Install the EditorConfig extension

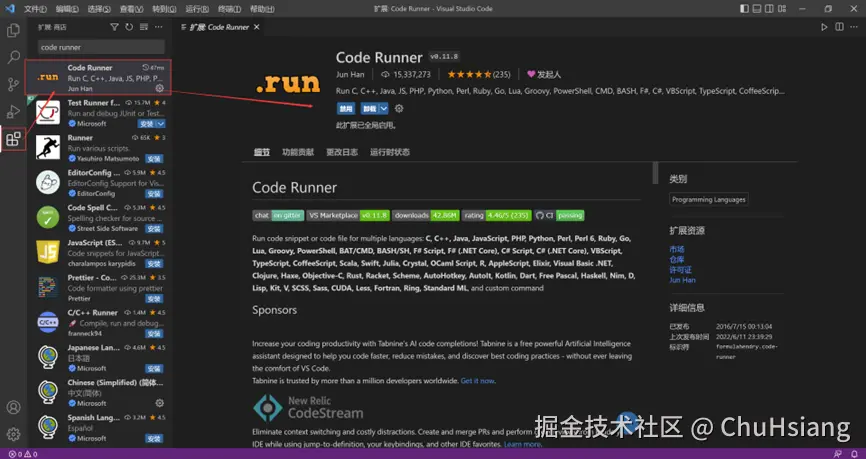[154, 194]
